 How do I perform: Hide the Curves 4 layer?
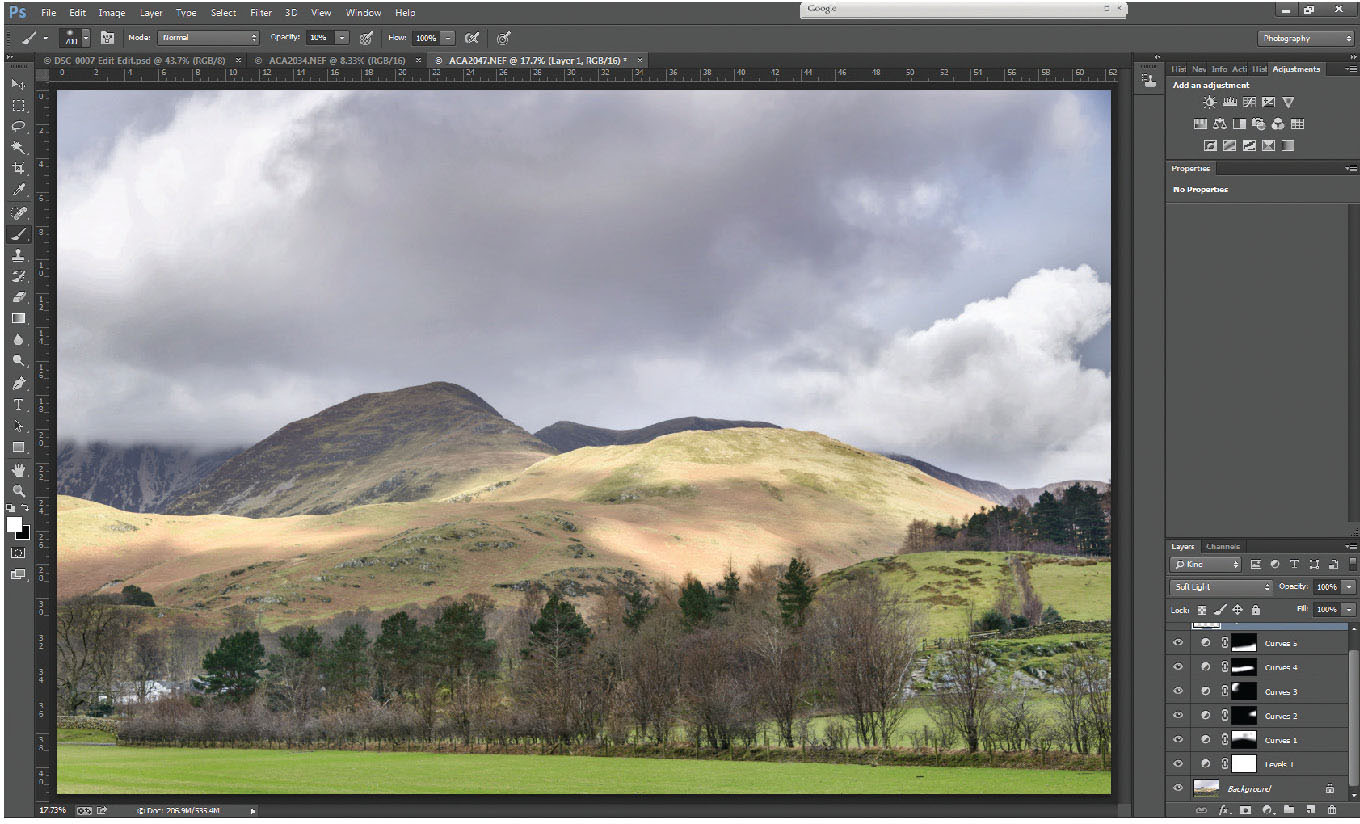tap(1178, 667)
